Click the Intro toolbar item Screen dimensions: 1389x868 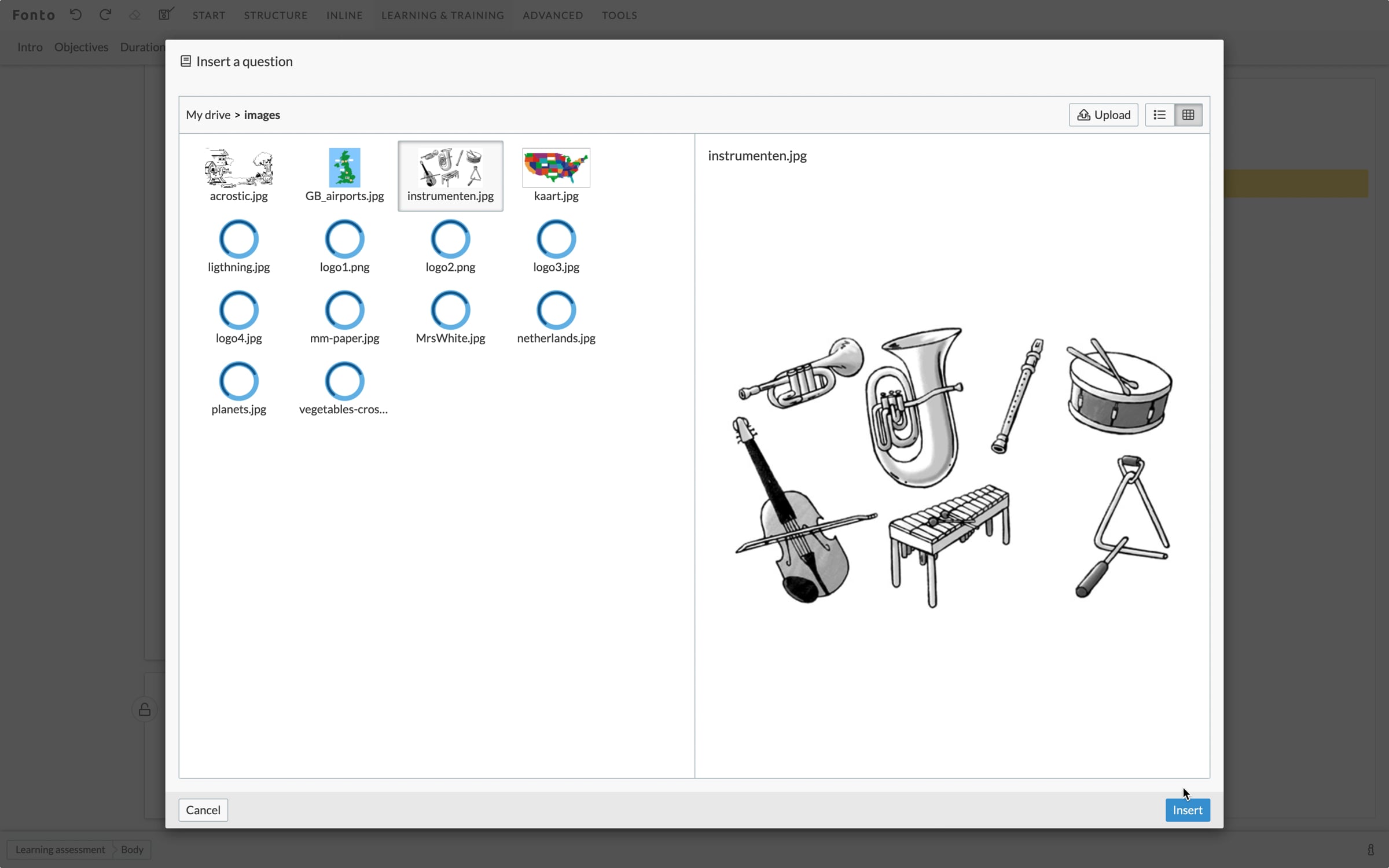[x=30, y=47]
